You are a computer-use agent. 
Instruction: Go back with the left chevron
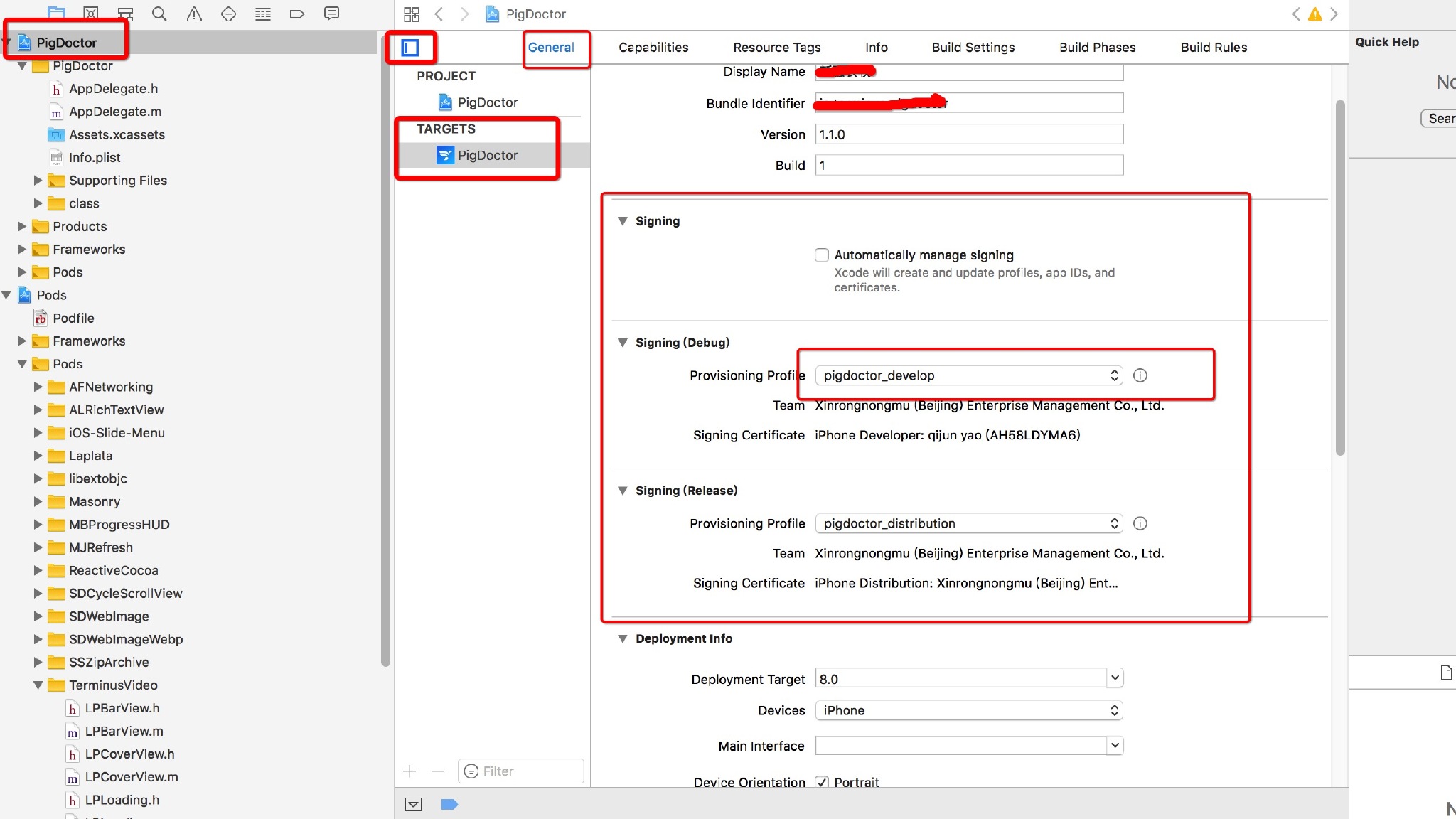tap(439, 14)
